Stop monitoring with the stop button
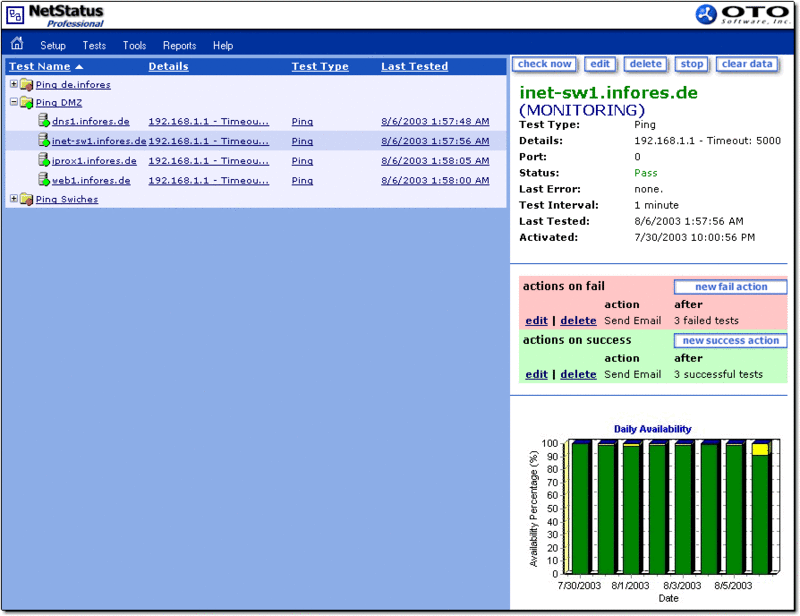The width and height of the screenshot is (800, 616). point(692,64)
